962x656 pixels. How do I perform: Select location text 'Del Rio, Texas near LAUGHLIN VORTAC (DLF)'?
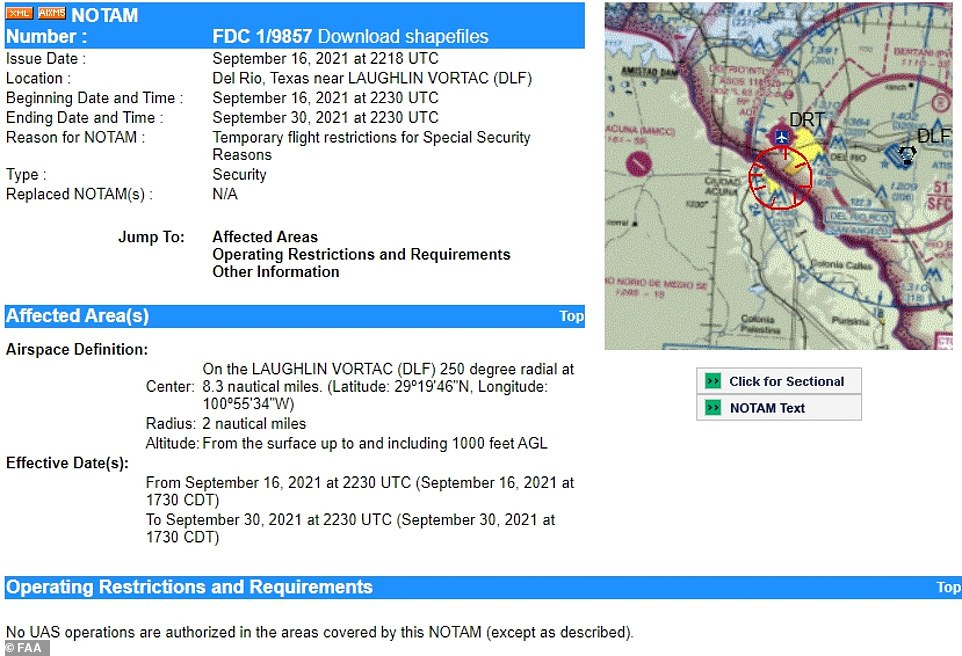[372, 79]
